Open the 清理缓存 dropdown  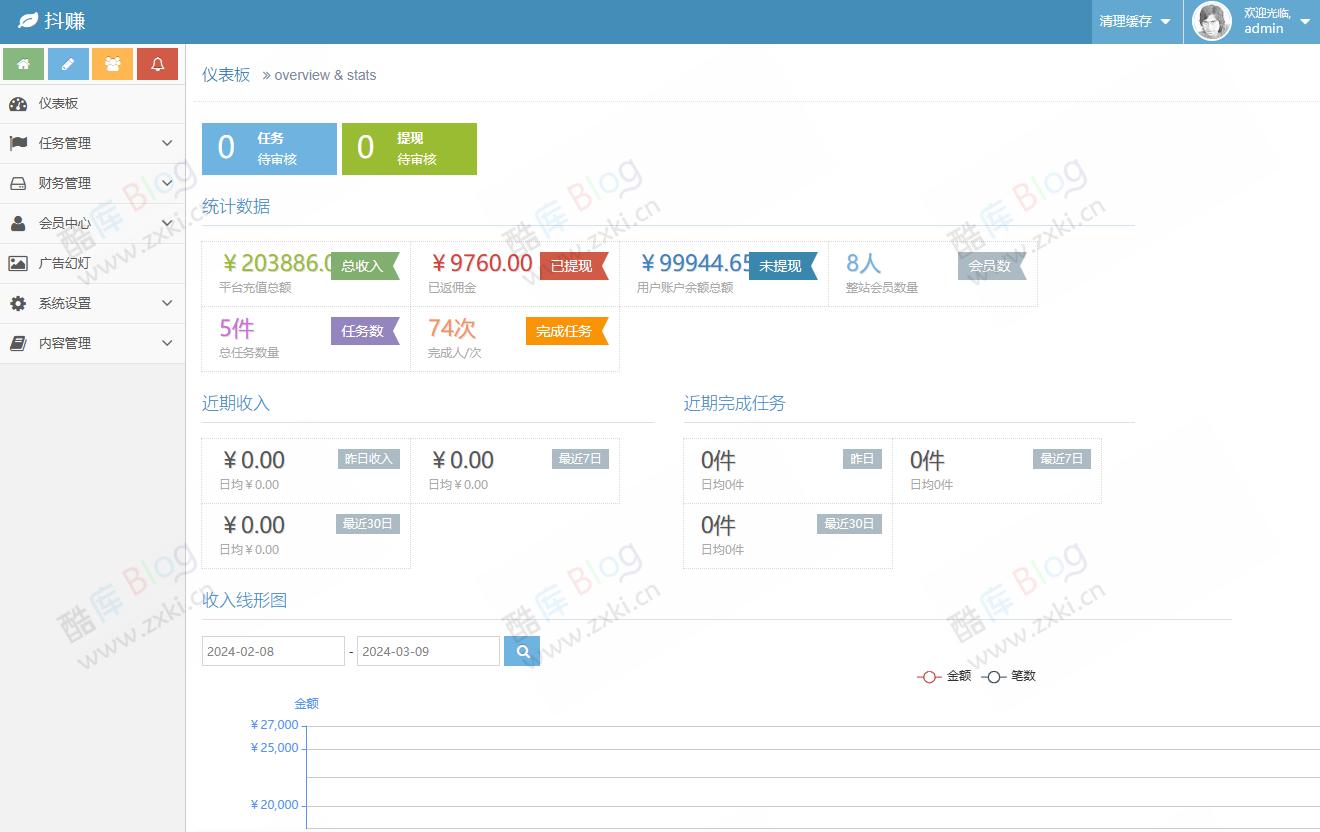tap(1135, 21)
